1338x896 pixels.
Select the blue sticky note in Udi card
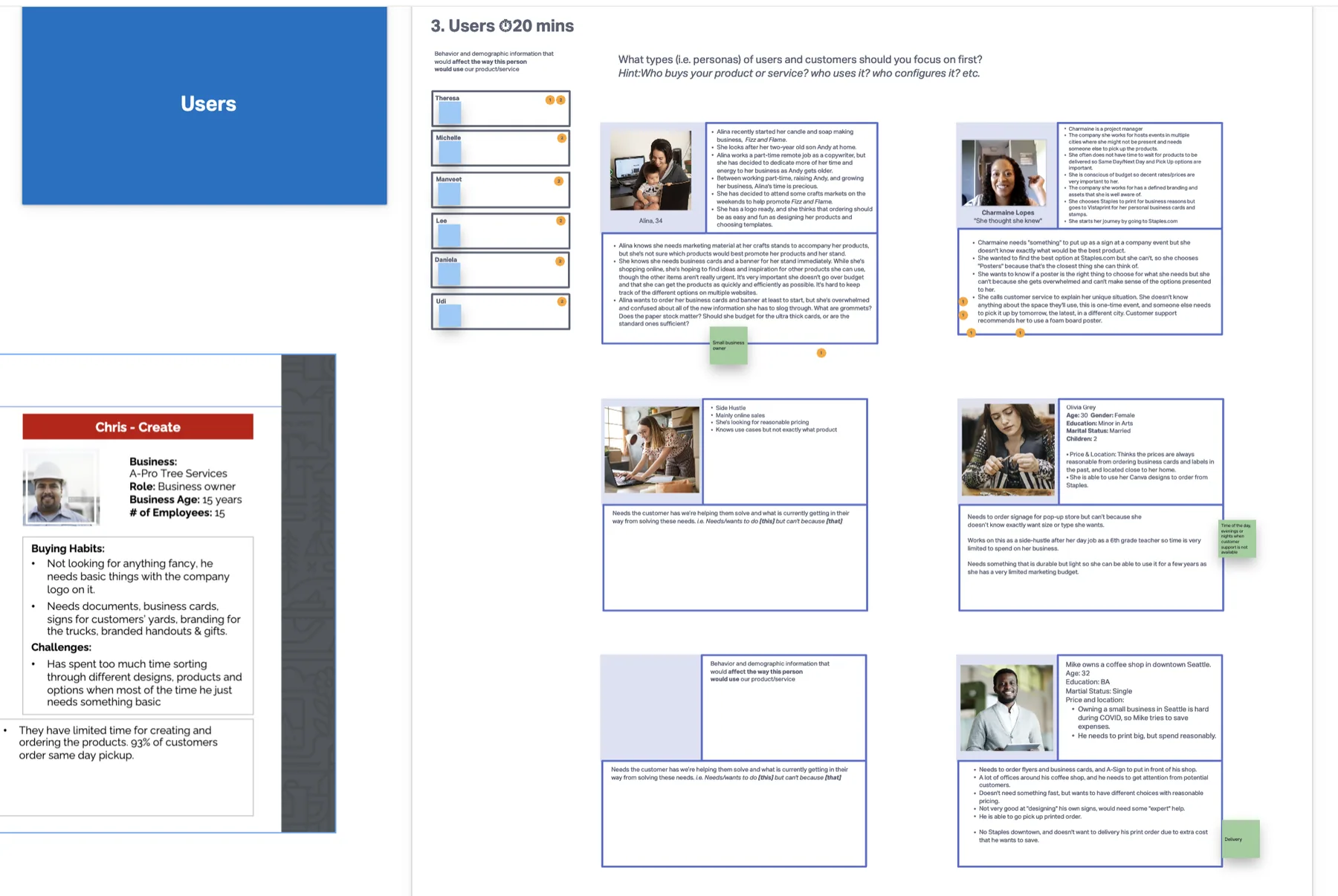pos(450,316)
